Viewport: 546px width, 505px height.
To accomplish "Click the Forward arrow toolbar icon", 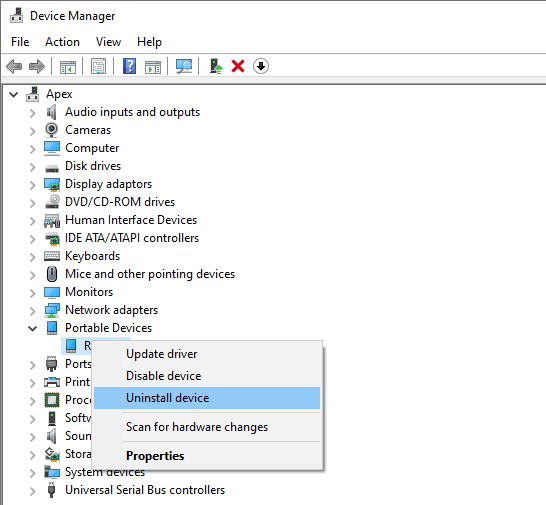I will (x=37, y=66).
